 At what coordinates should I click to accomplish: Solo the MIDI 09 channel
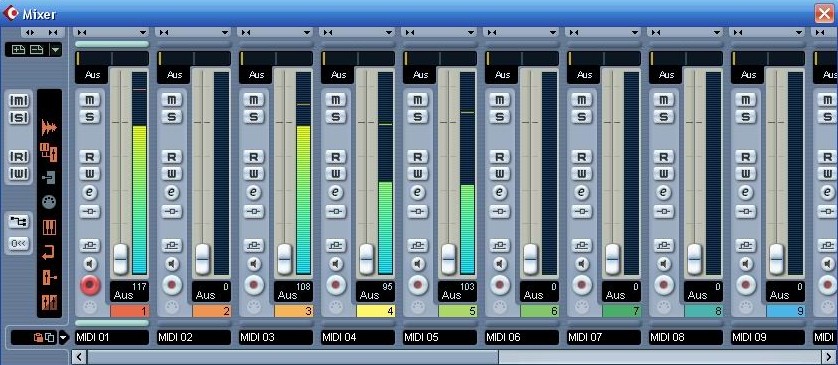click(746, 117)
